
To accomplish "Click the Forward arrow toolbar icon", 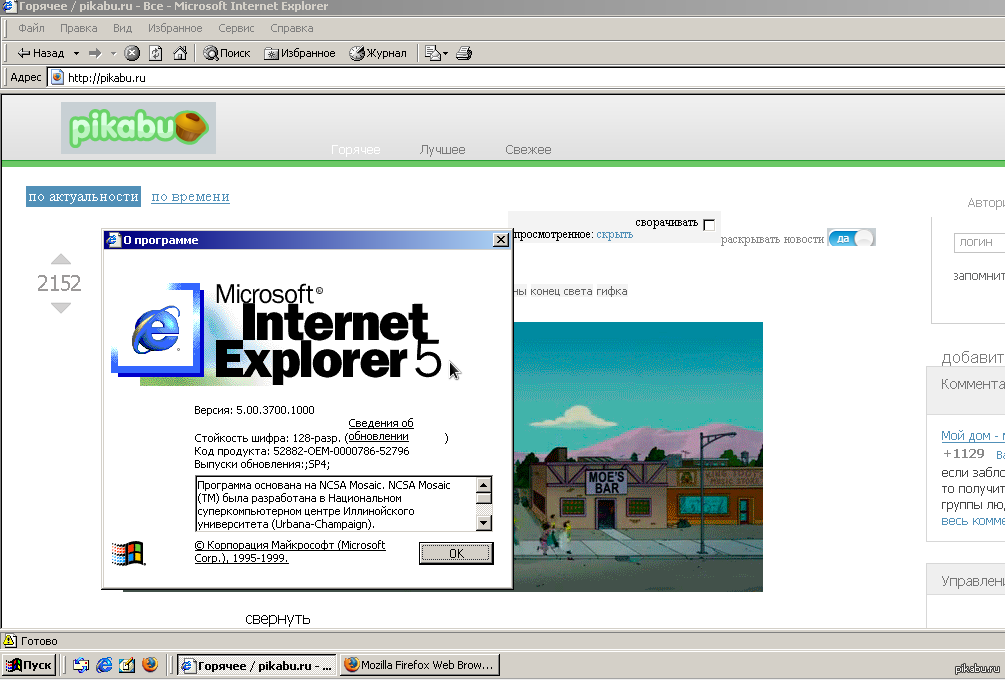I will tap(96, 53).
